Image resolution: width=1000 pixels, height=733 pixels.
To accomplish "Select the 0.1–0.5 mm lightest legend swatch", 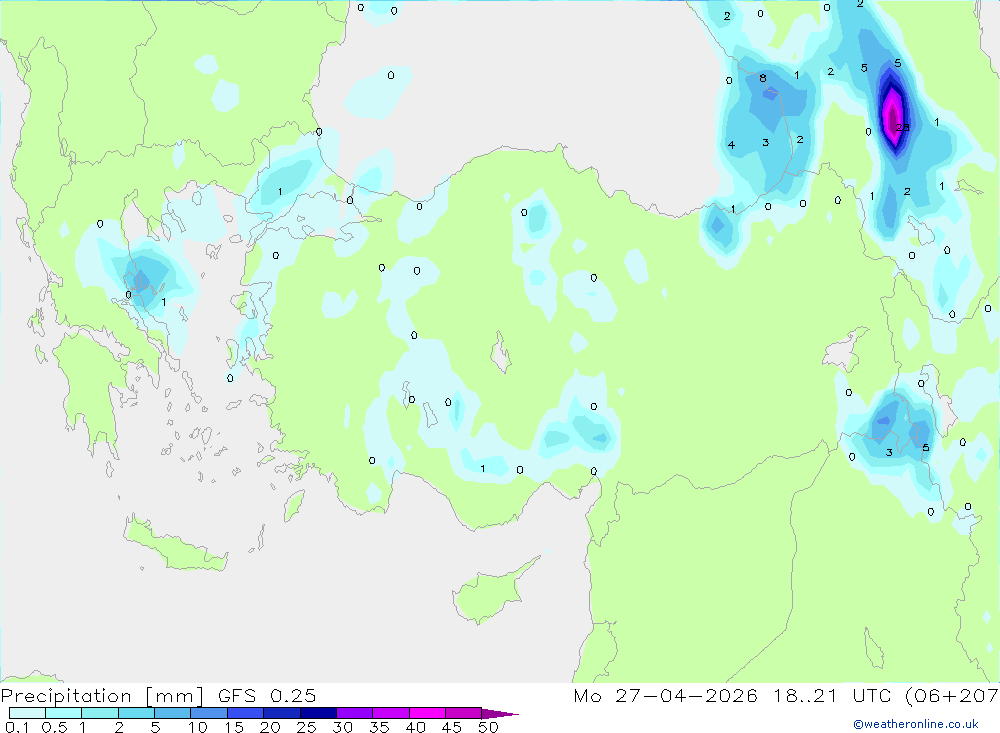I will [x=27, y=713].
